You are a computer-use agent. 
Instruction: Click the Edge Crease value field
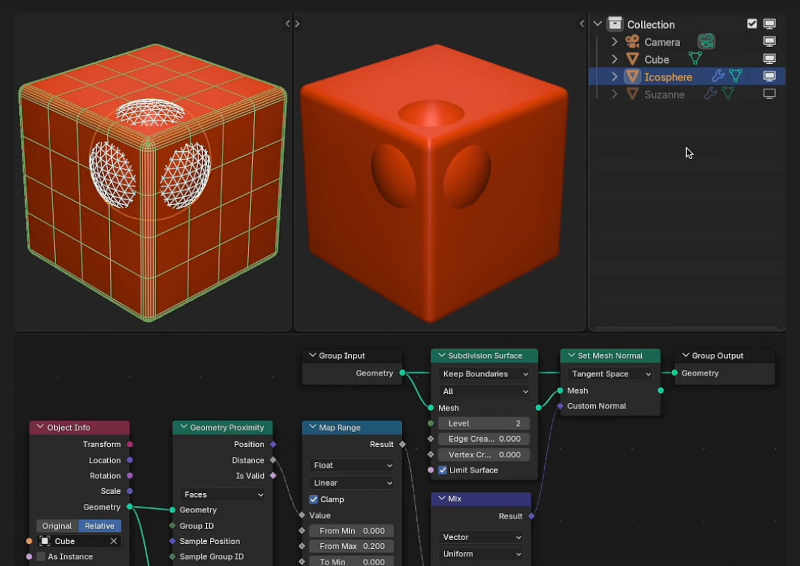point(484,439)
